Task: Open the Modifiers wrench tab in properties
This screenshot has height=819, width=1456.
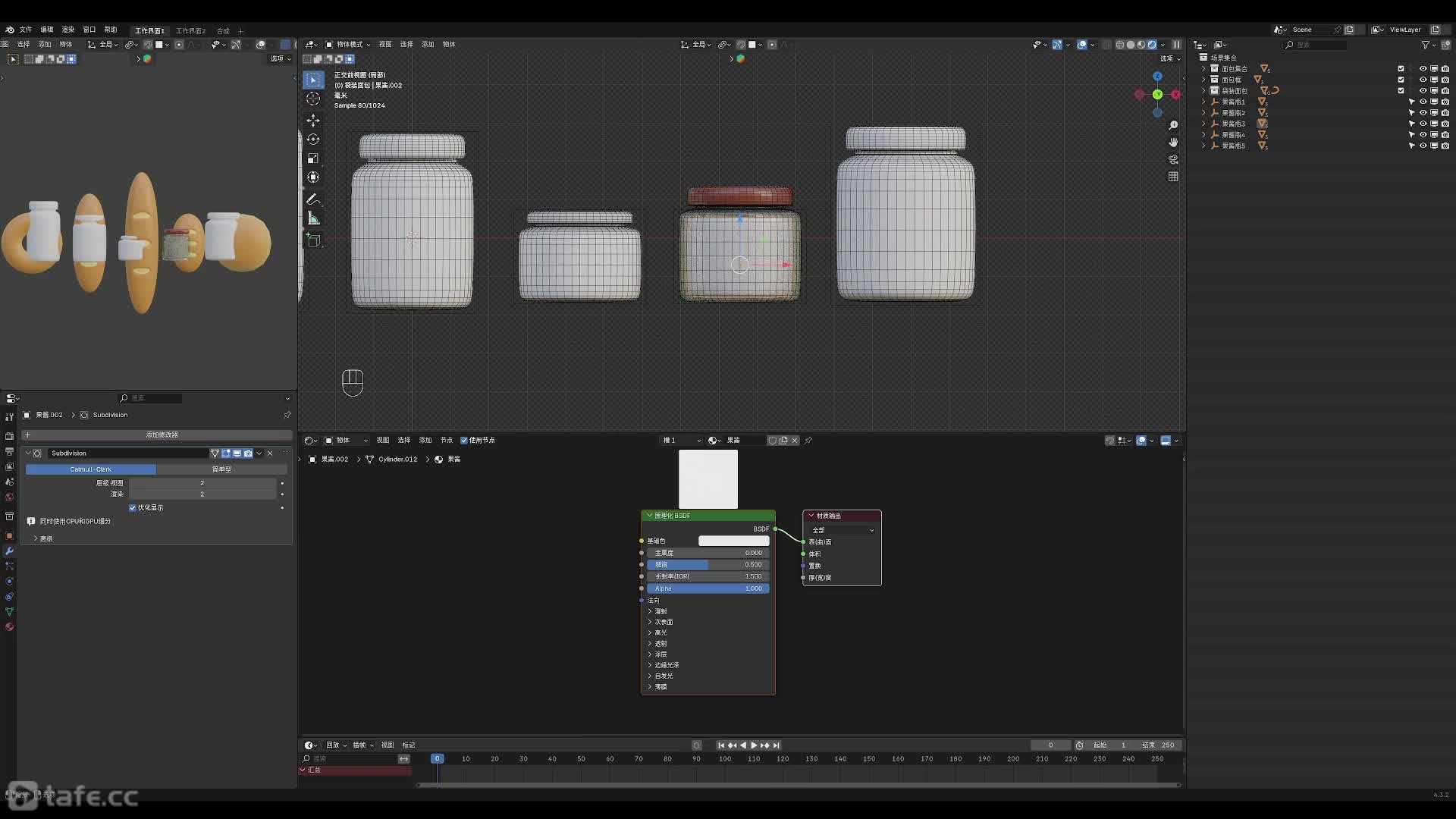Action: pos(9,551)
